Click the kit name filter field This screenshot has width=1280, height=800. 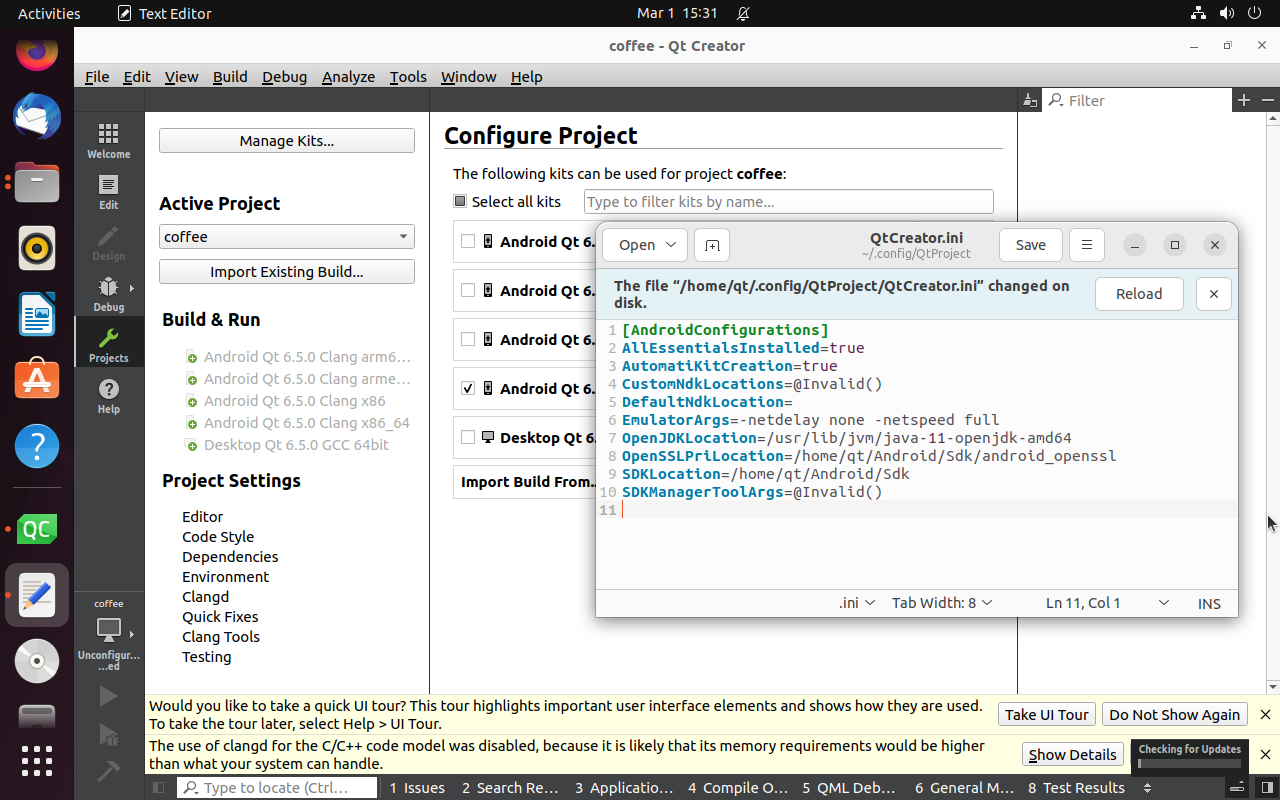pos(789,201)
